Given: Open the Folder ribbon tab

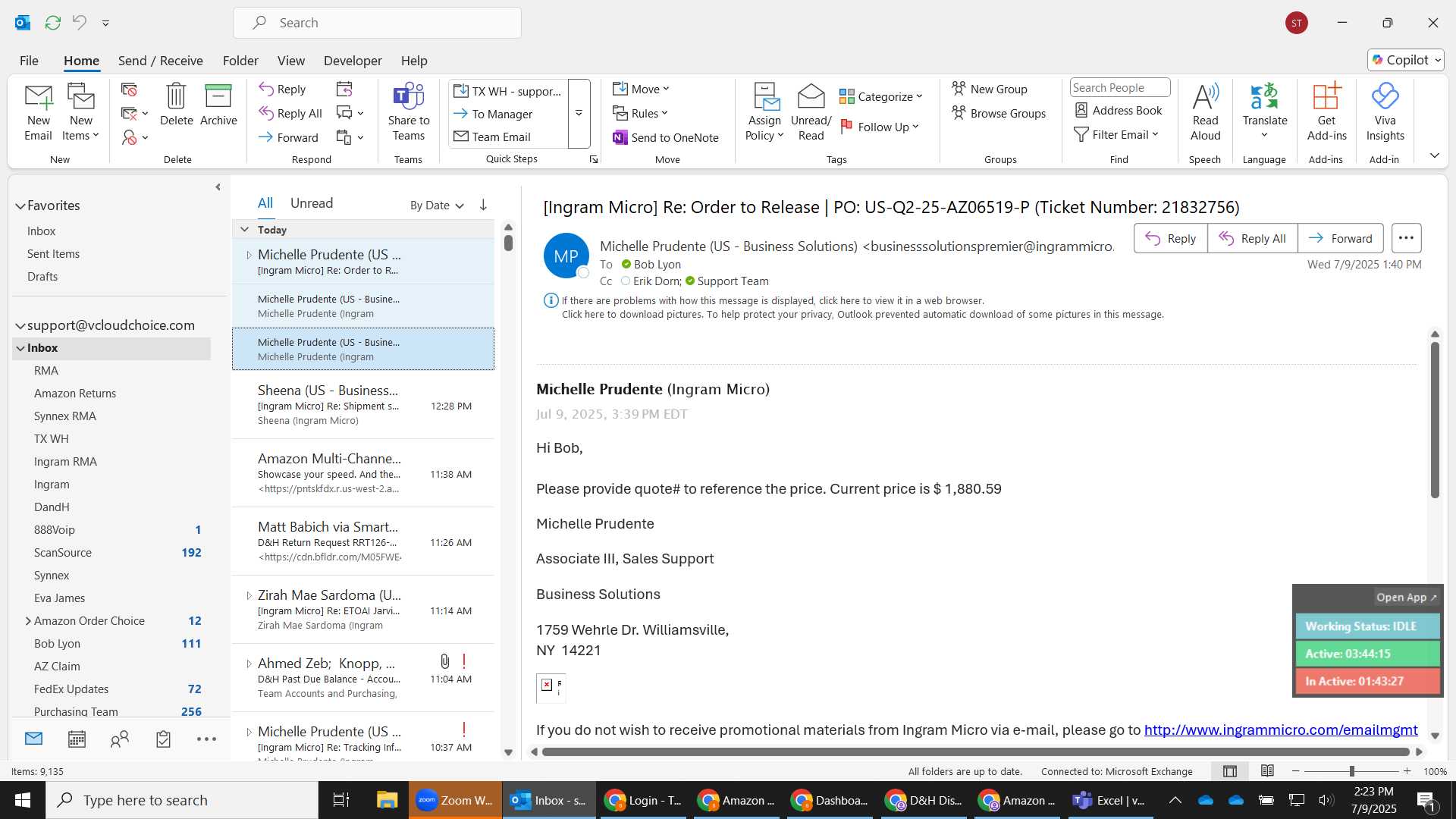Looking at the screenshot, I should point(240,60).
